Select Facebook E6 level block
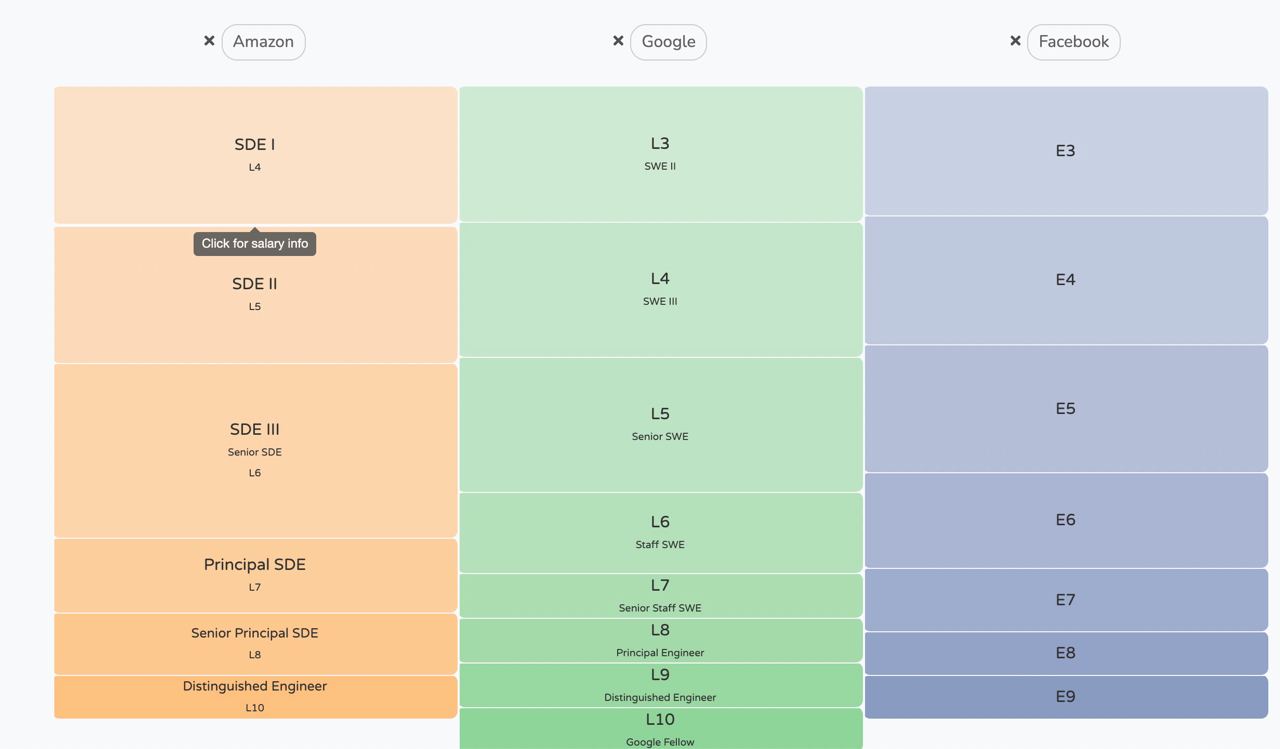This screenshot has width=1280, height=749. [x=1066, y=521]
